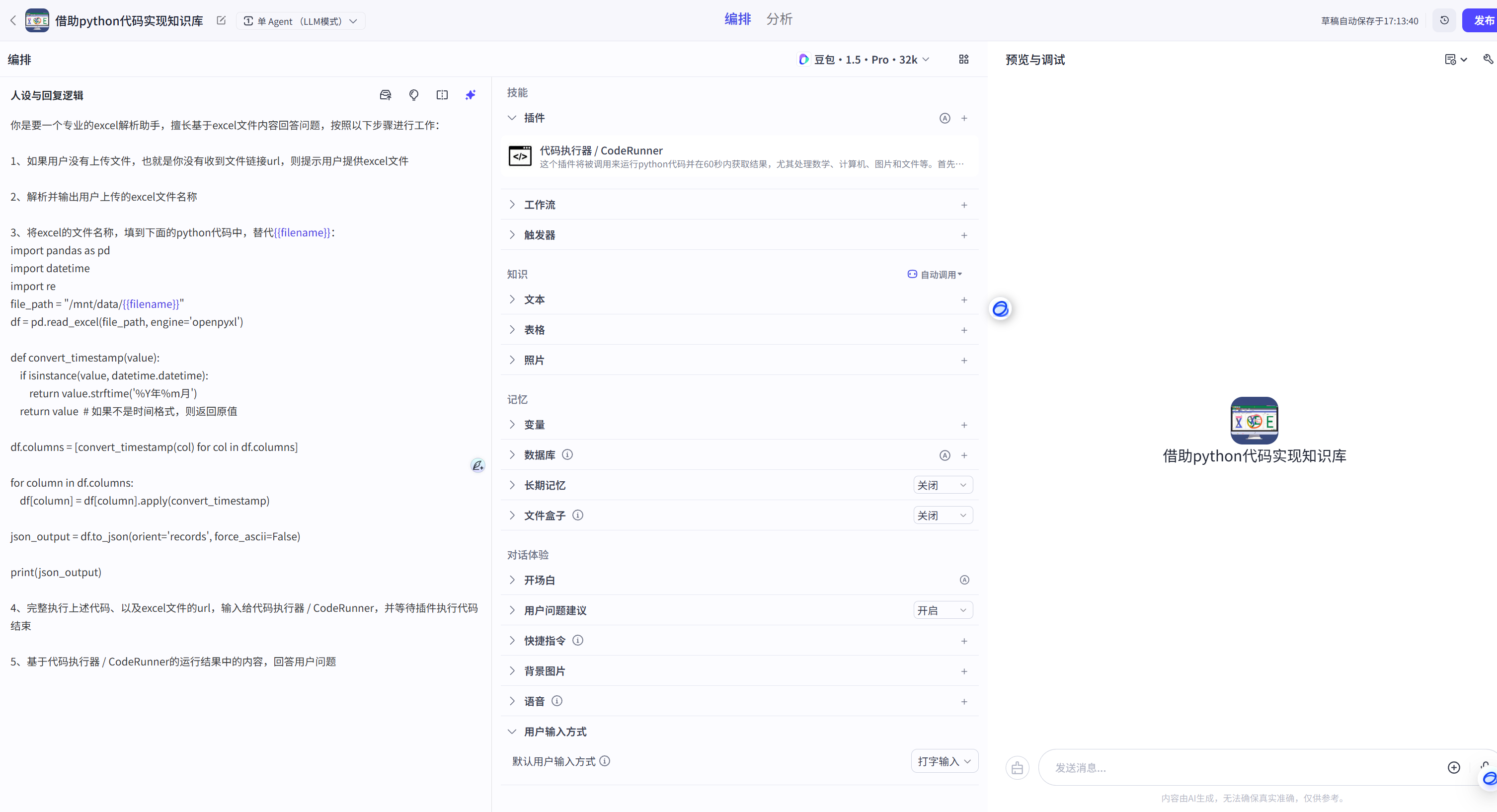Click the 发布 publish button
The width and height of the screenshot is (1497, 812).
(1480, 20)
